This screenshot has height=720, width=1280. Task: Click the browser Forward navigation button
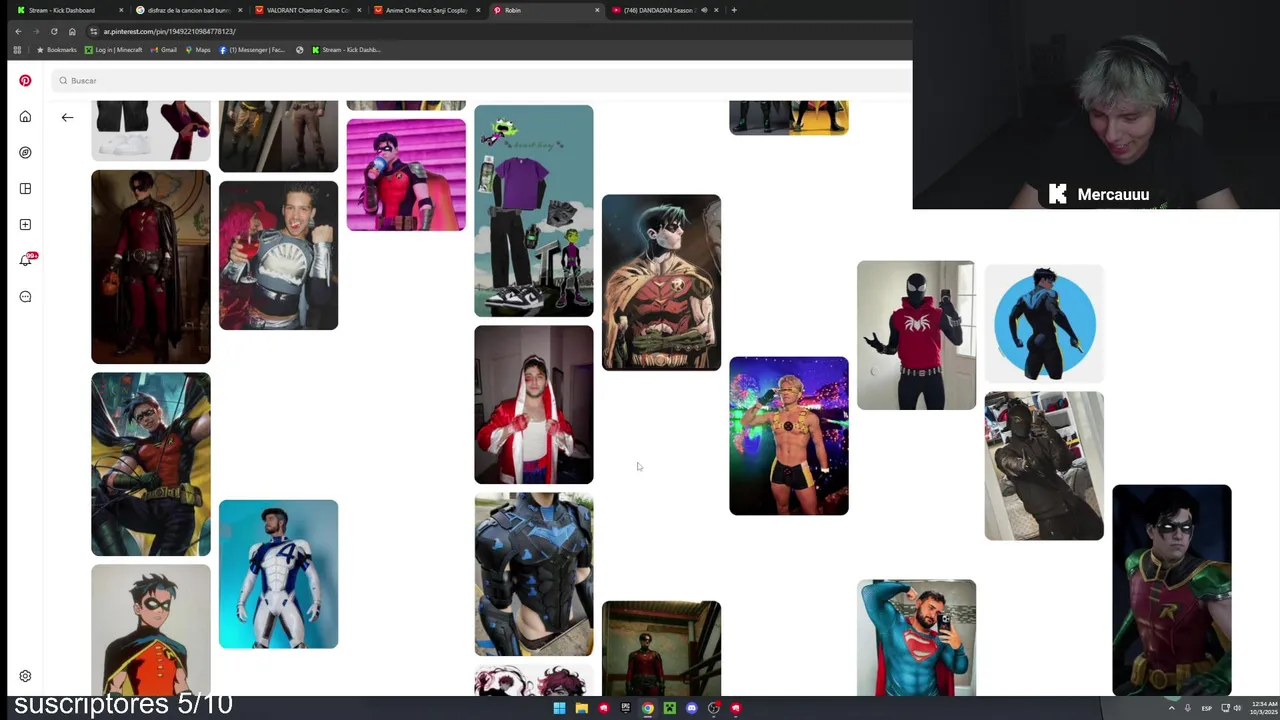click(x=36, y=31)
